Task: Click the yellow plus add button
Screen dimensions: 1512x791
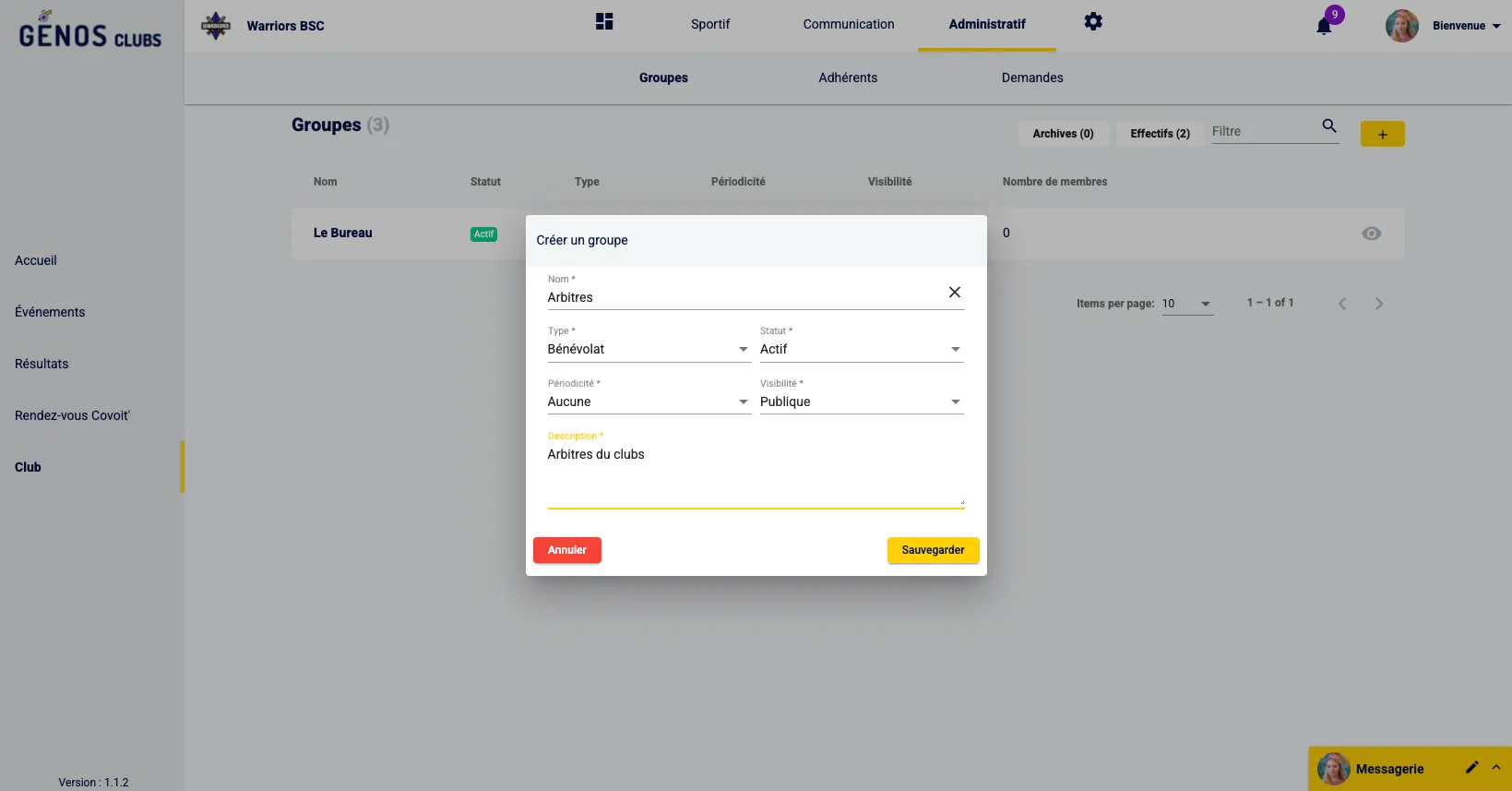Action: (1382, 135)
